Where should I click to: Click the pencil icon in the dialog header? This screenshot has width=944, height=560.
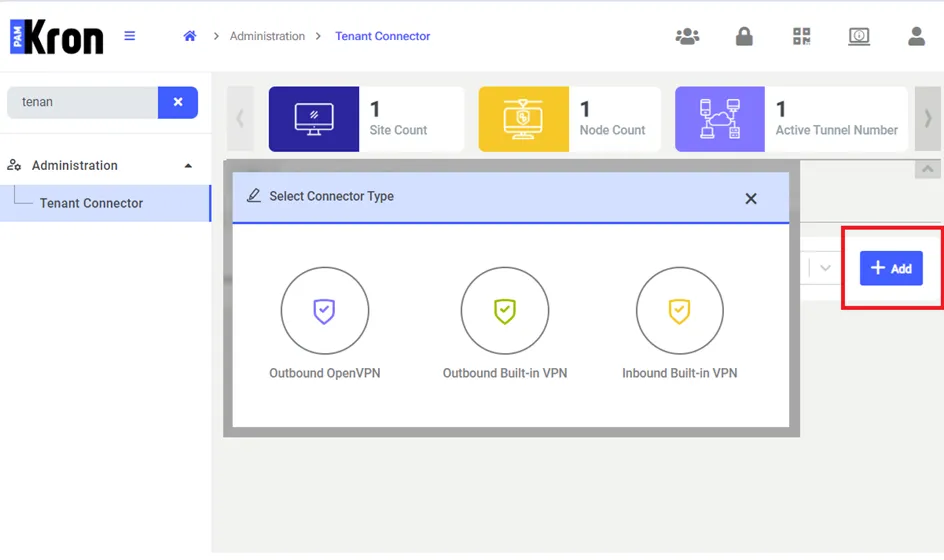click(x=254, y=196)
